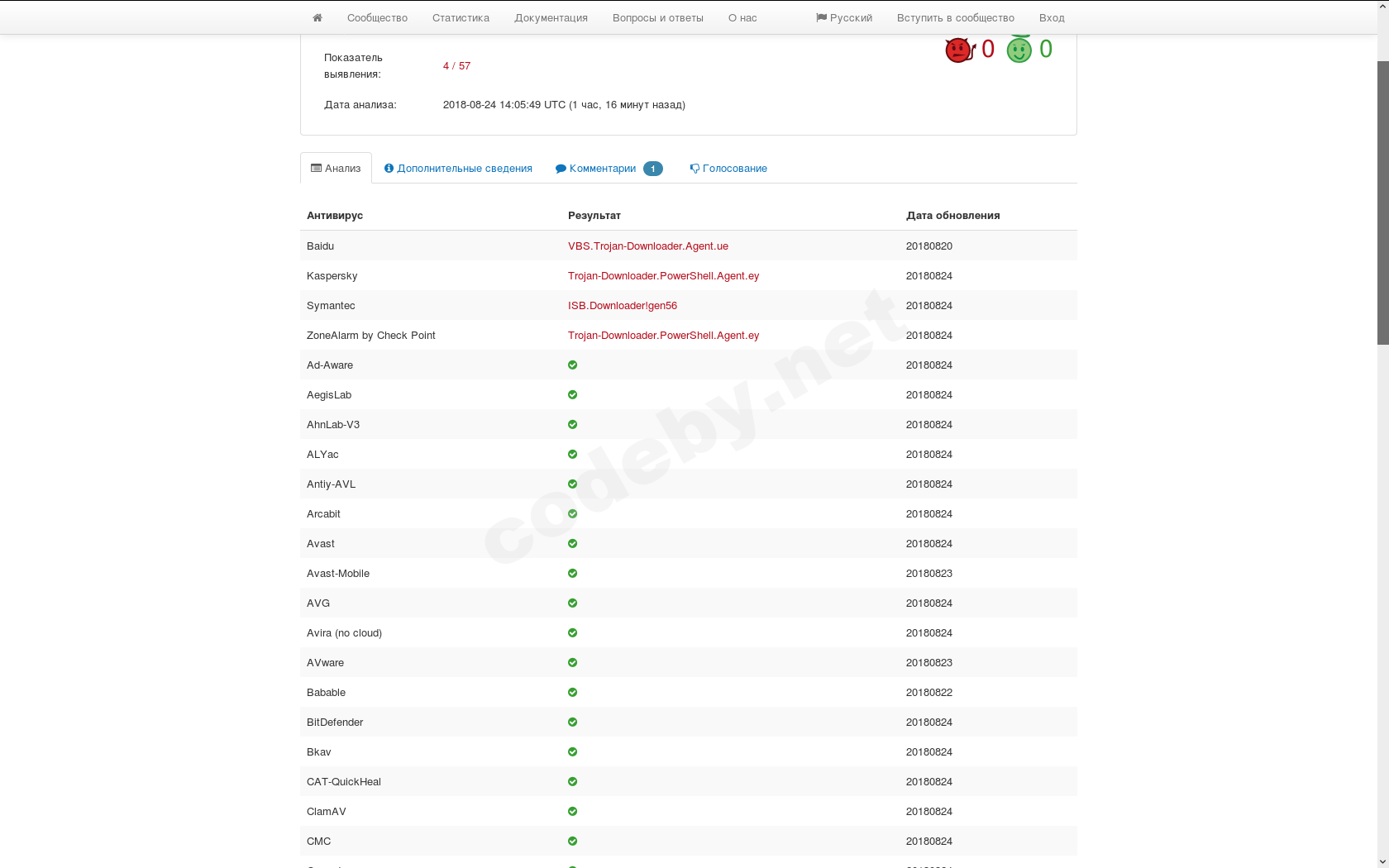Click the comment bubble icon on Комментарии tab
The width and height of the screenshot is (1389, 868).
[x=561, y=168]
